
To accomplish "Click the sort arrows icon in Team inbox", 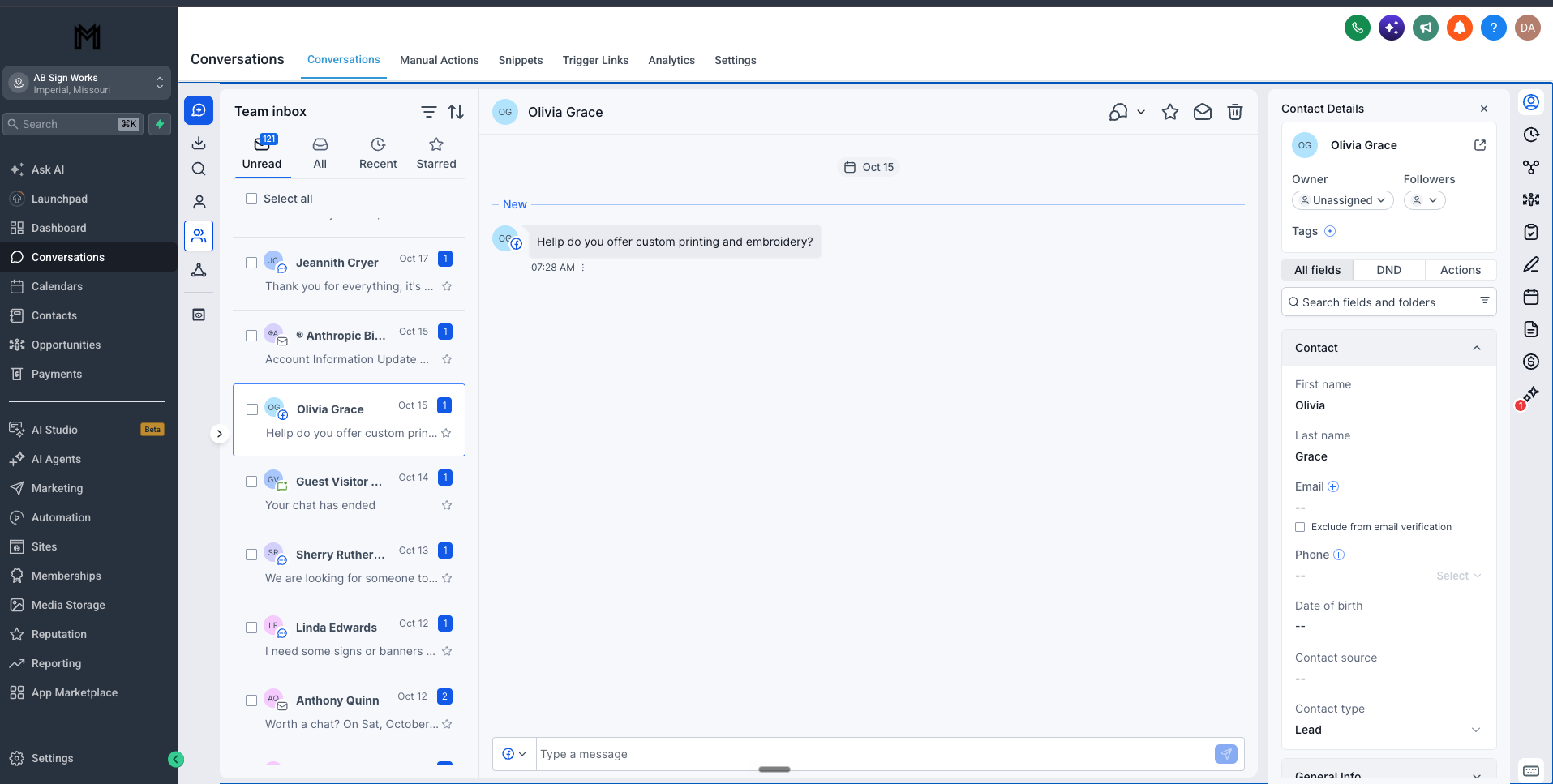I will 457,112.
